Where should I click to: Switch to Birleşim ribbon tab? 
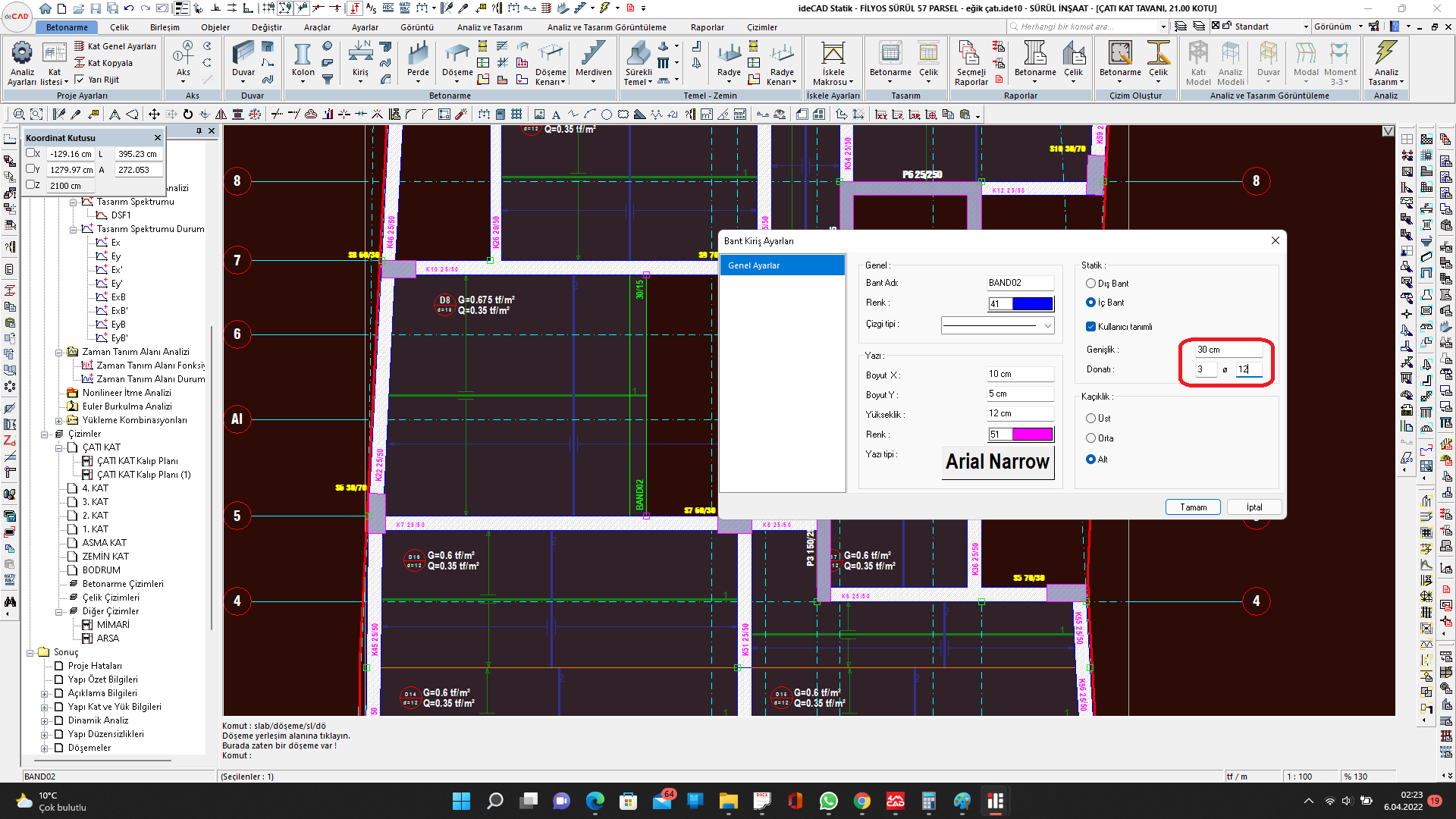(x=165, y=27)
